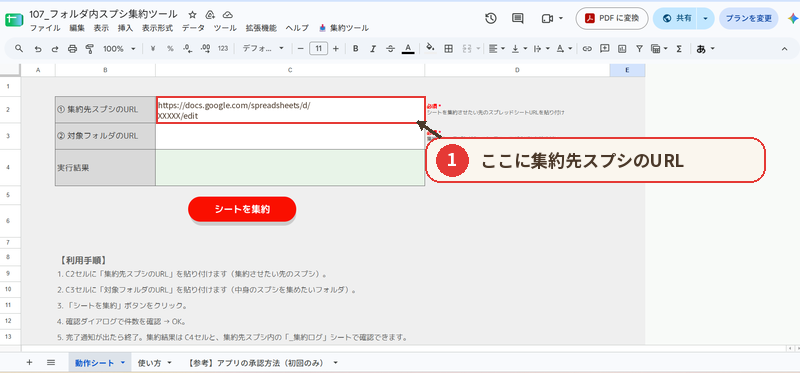Image resolution: width=800 pixels, height=373 pixels.
Task: Open the share options dropdown arrow
Action: click(706, 18)
